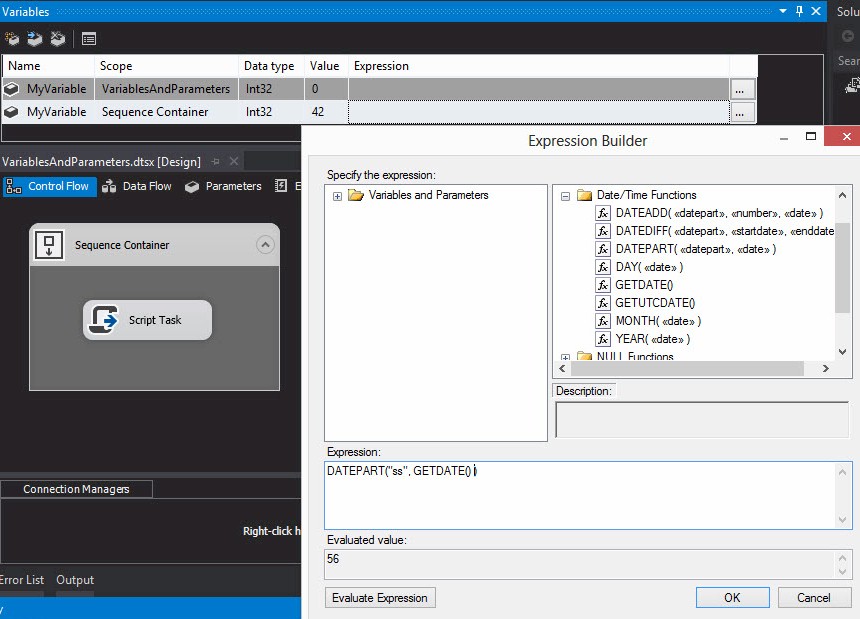Expand the NULL Functions node

click(x=565, y=357)
